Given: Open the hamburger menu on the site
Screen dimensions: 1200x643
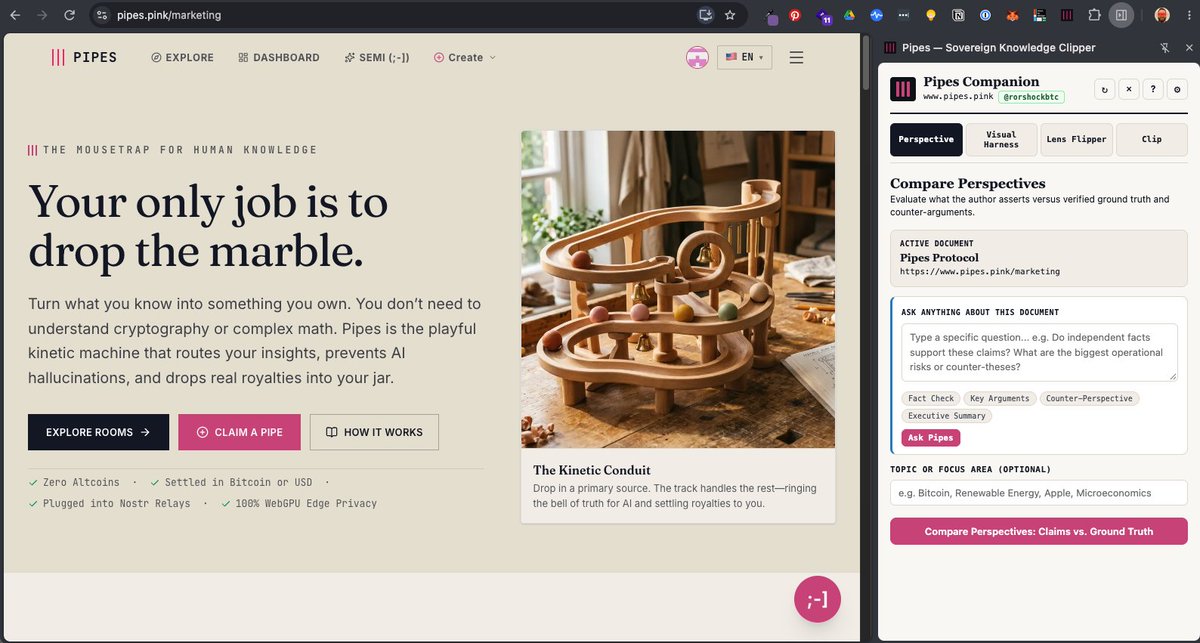Looking at the screenshot, I should point(796,58).
